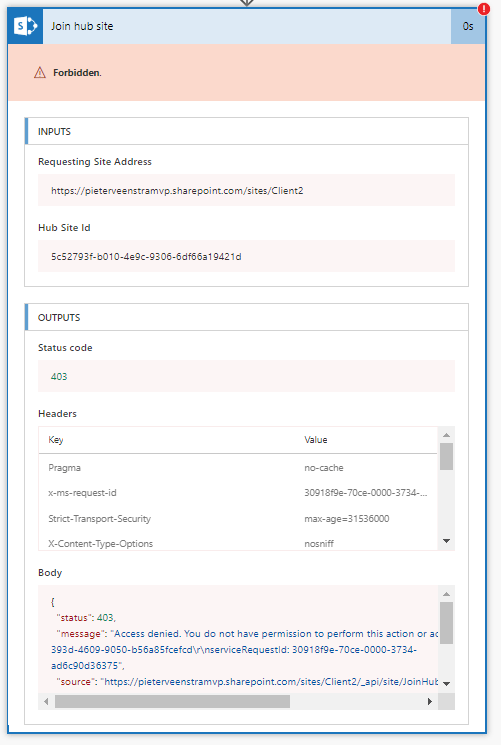Click the Body vertical scrollbar thumb
501x745 pixels.
point(446,623)
